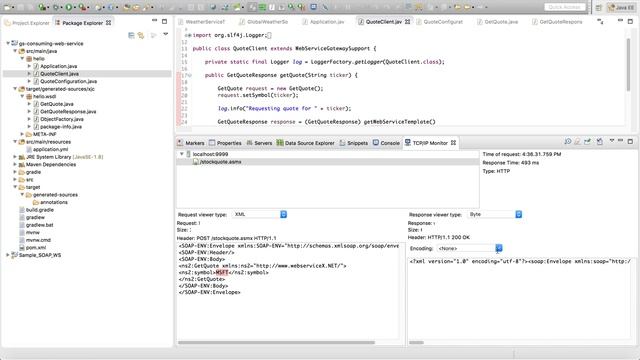
Task: Open Request viewer type XML dropdown
Action: point(260,214)
